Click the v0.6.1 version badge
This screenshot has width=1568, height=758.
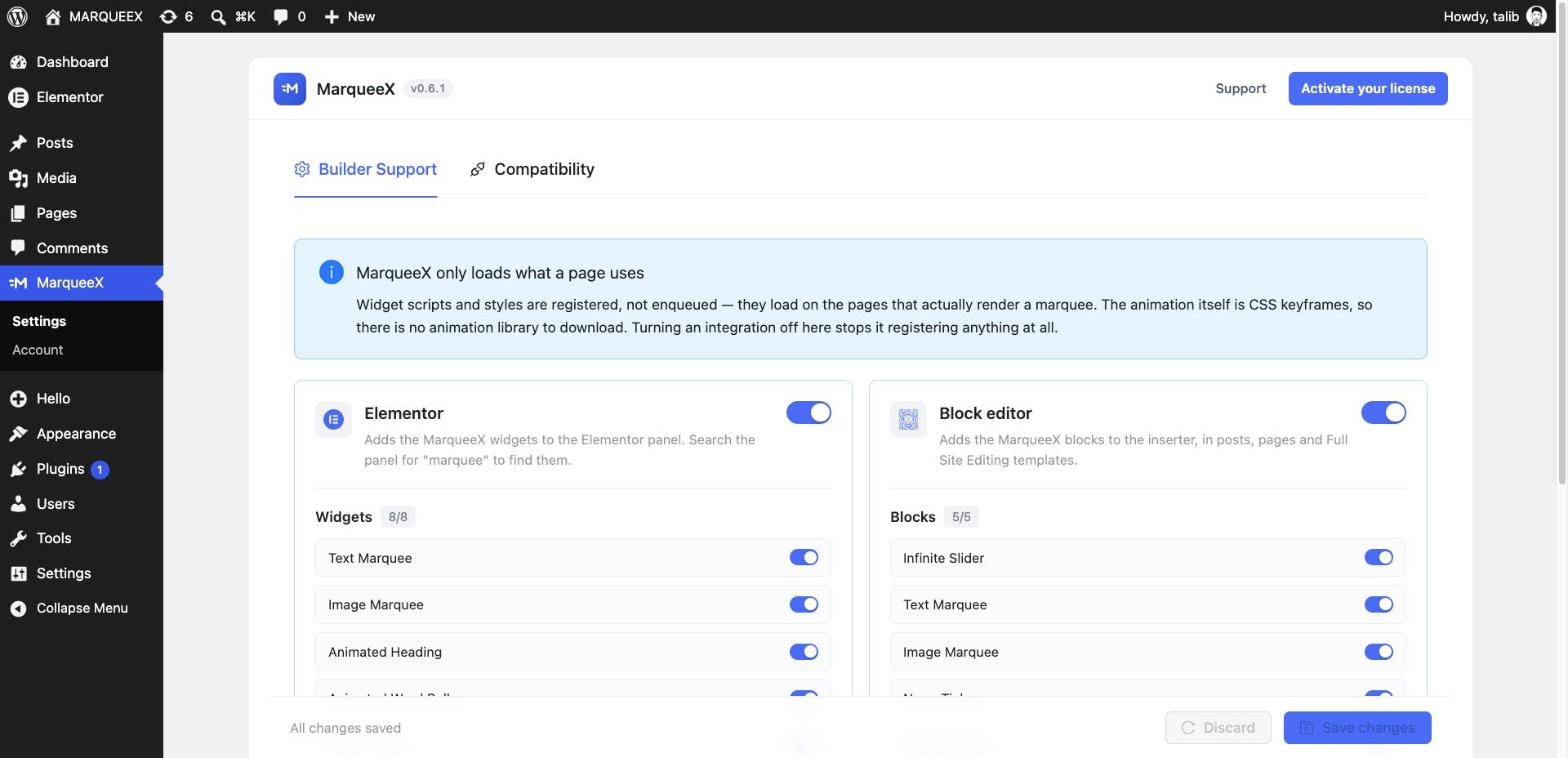click(x=428, y=88)
